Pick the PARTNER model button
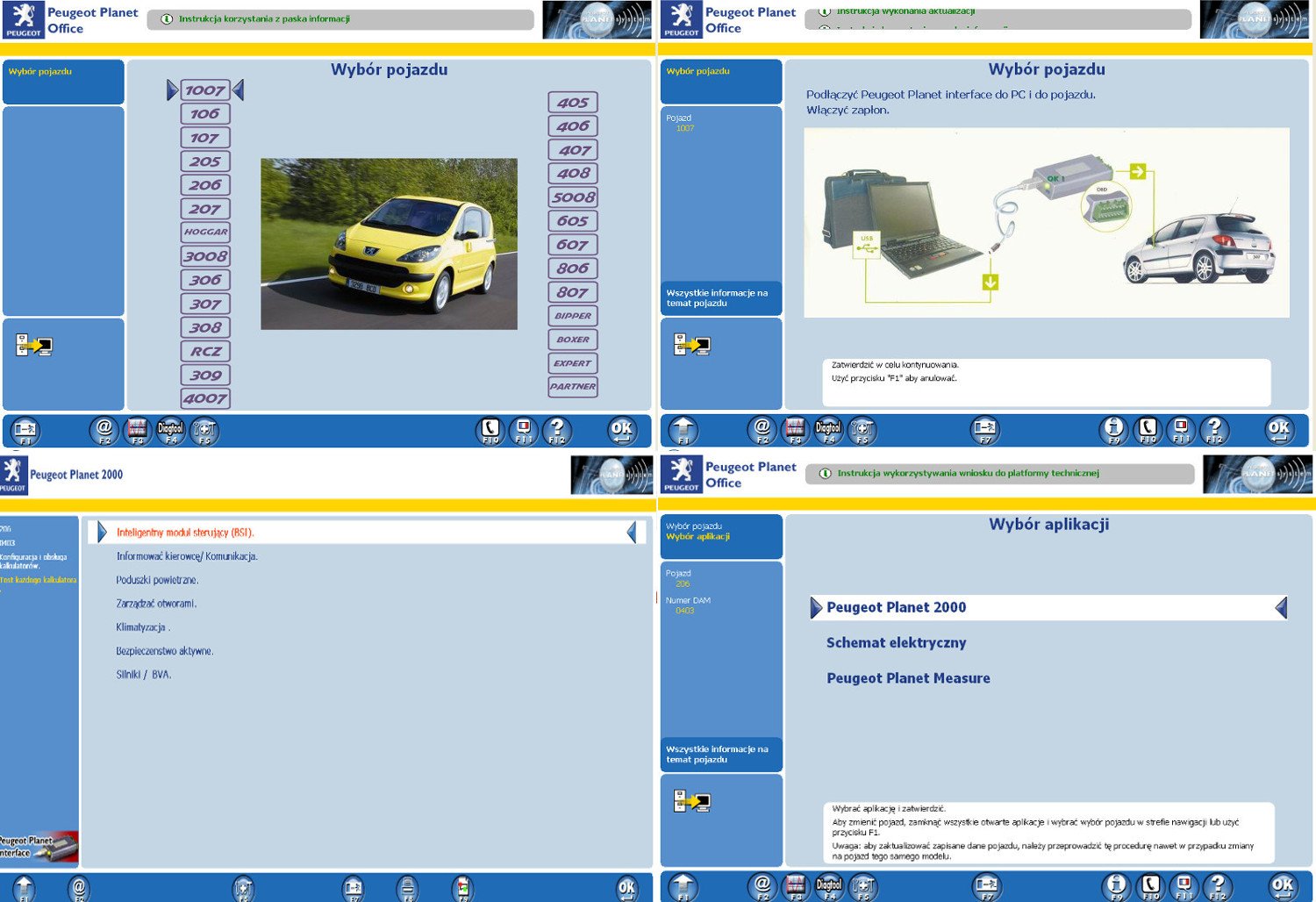Screen dimensions: 1316x902 point(573,386)
